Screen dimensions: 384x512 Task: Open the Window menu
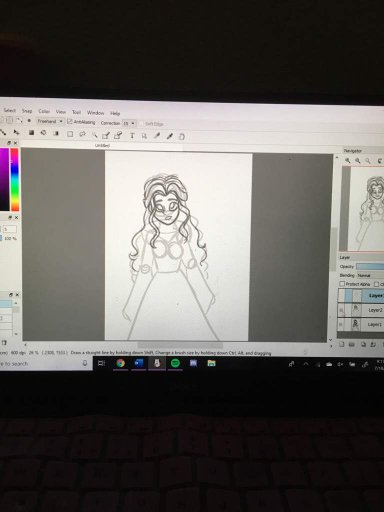tap(95, 113)
